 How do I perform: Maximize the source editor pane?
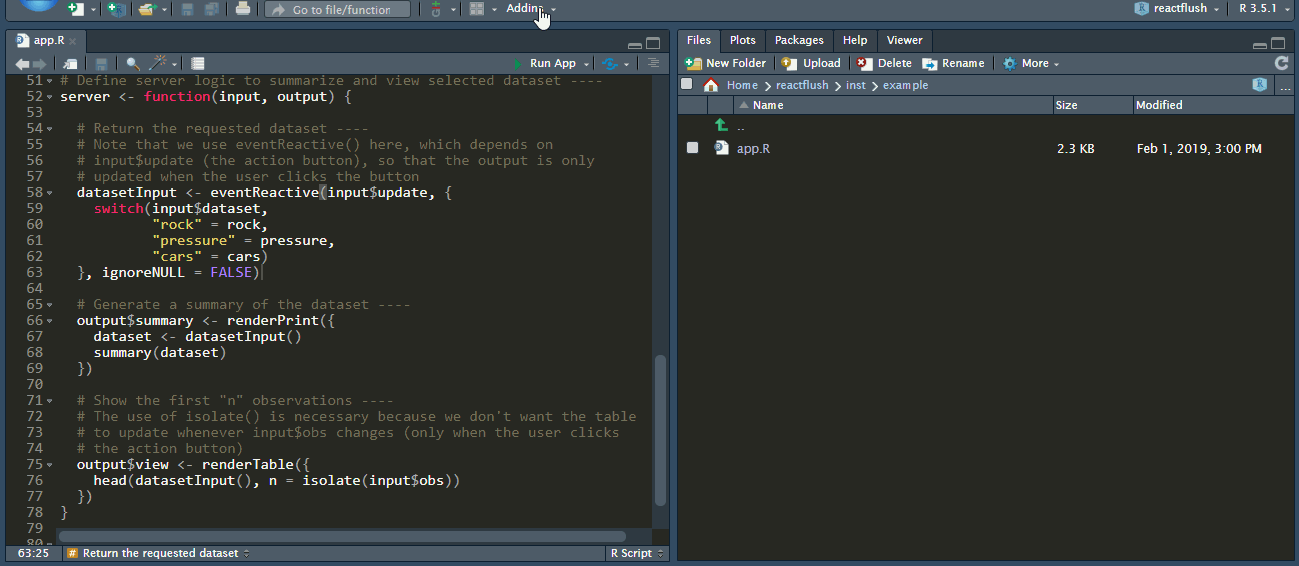(x=653, y=43)
